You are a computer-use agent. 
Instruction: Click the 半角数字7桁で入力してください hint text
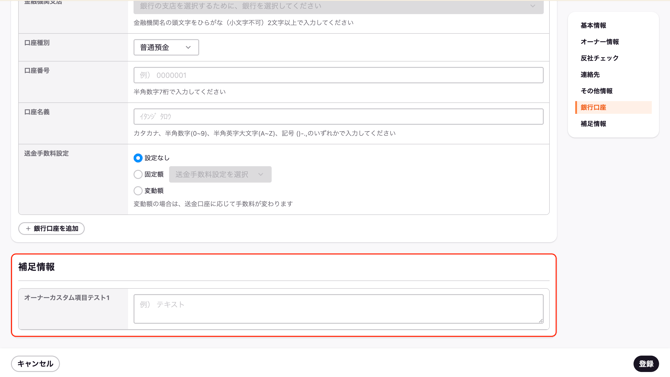tap(179, 92)
